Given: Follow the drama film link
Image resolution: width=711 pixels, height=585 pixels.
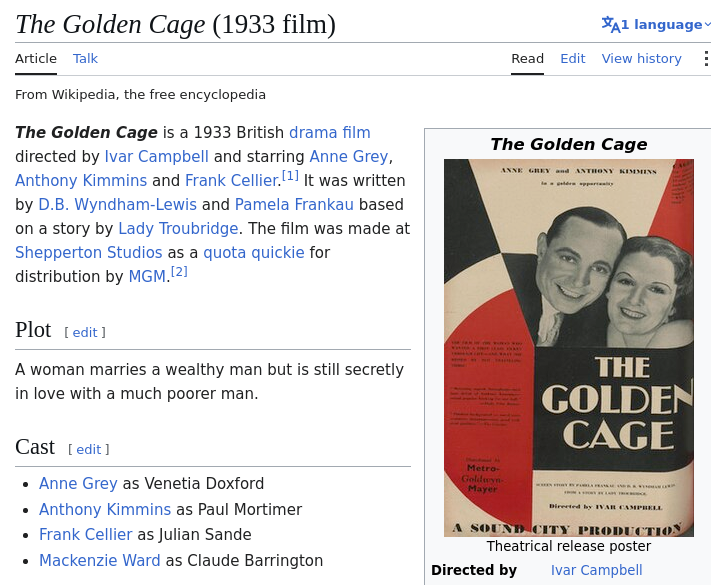Looking at the screenshot, I should pyautogui.click(x=330, y=132).
